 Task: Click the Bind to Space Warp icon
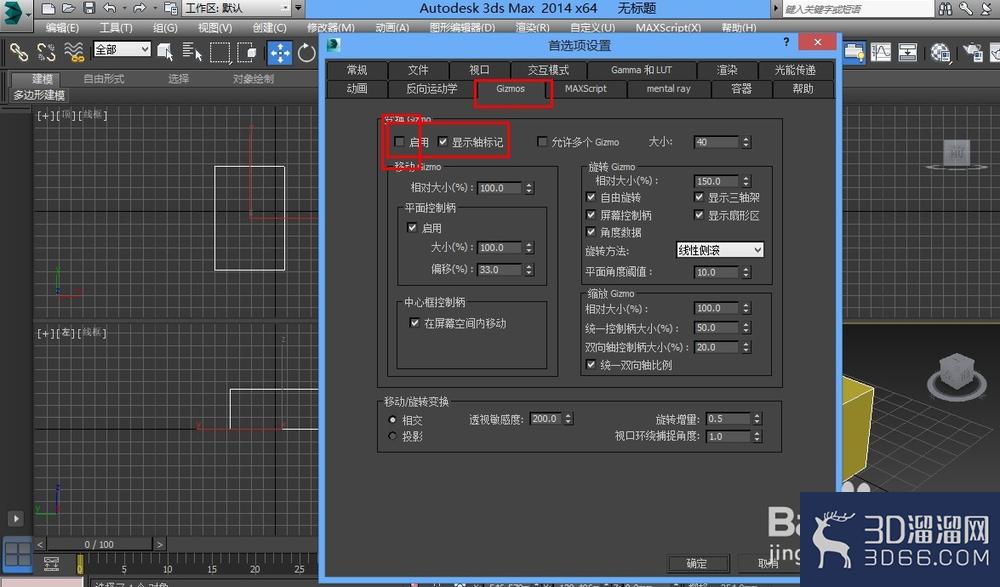[x=74, y=52]
